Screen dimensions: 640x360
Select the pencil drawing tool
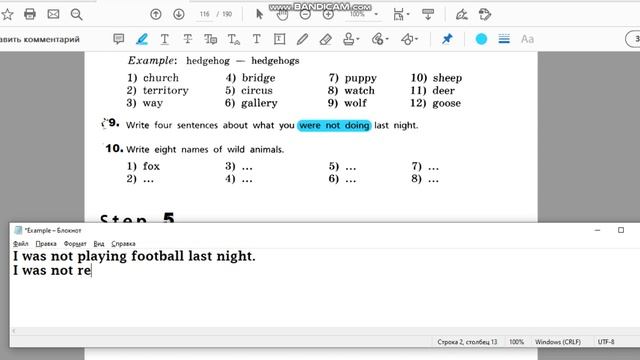[302, 39]
